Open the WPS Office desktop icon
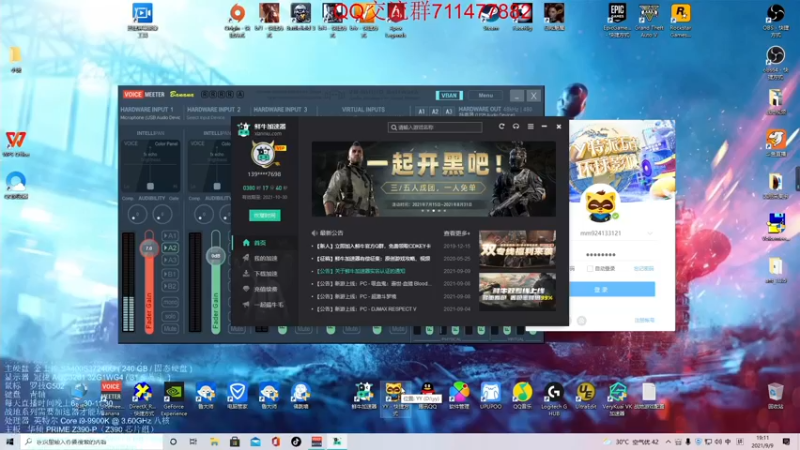The height and width of the screenshot is (450, 800). click(x=16, y=143)
